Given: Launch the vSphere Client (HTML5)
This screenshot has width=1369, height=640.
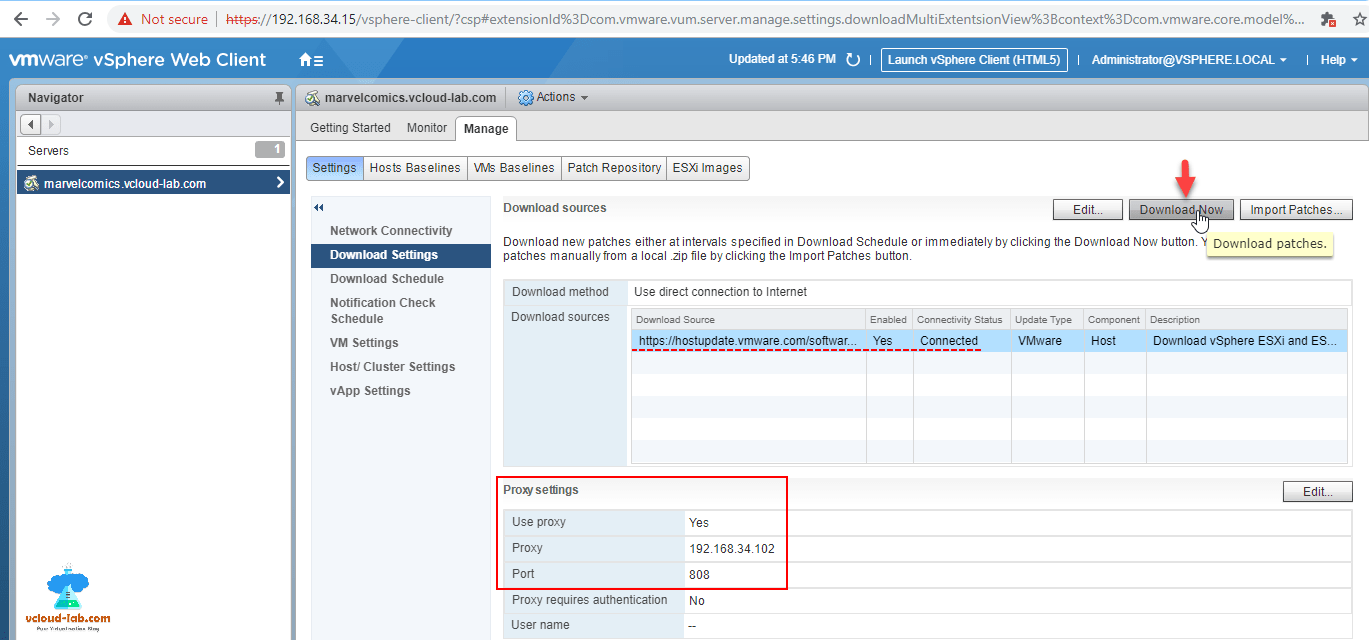Looking at the screenshot, I should pyautogui.click(x=973, y=59).
